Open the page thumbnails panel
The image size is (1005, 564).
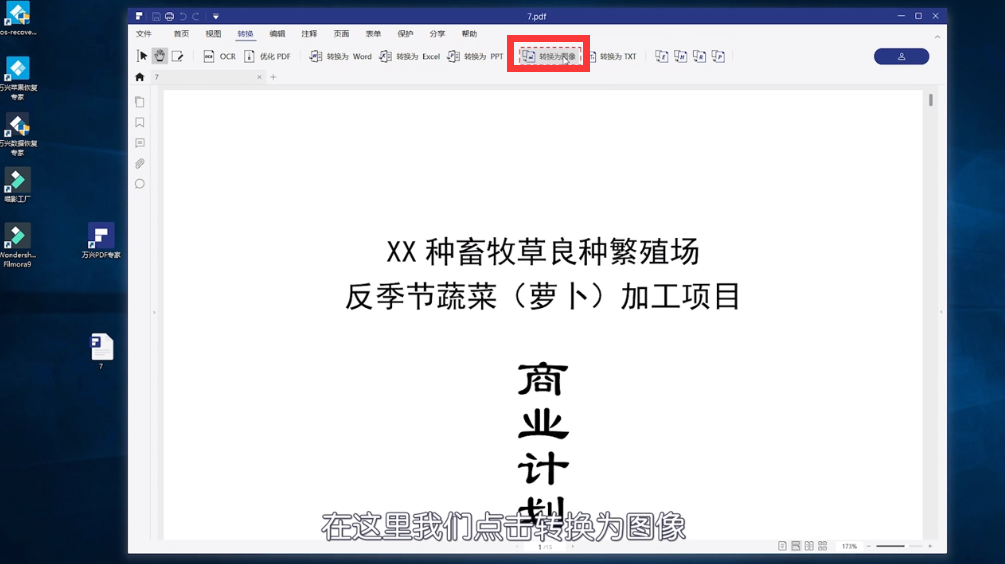tap(140, 102)
